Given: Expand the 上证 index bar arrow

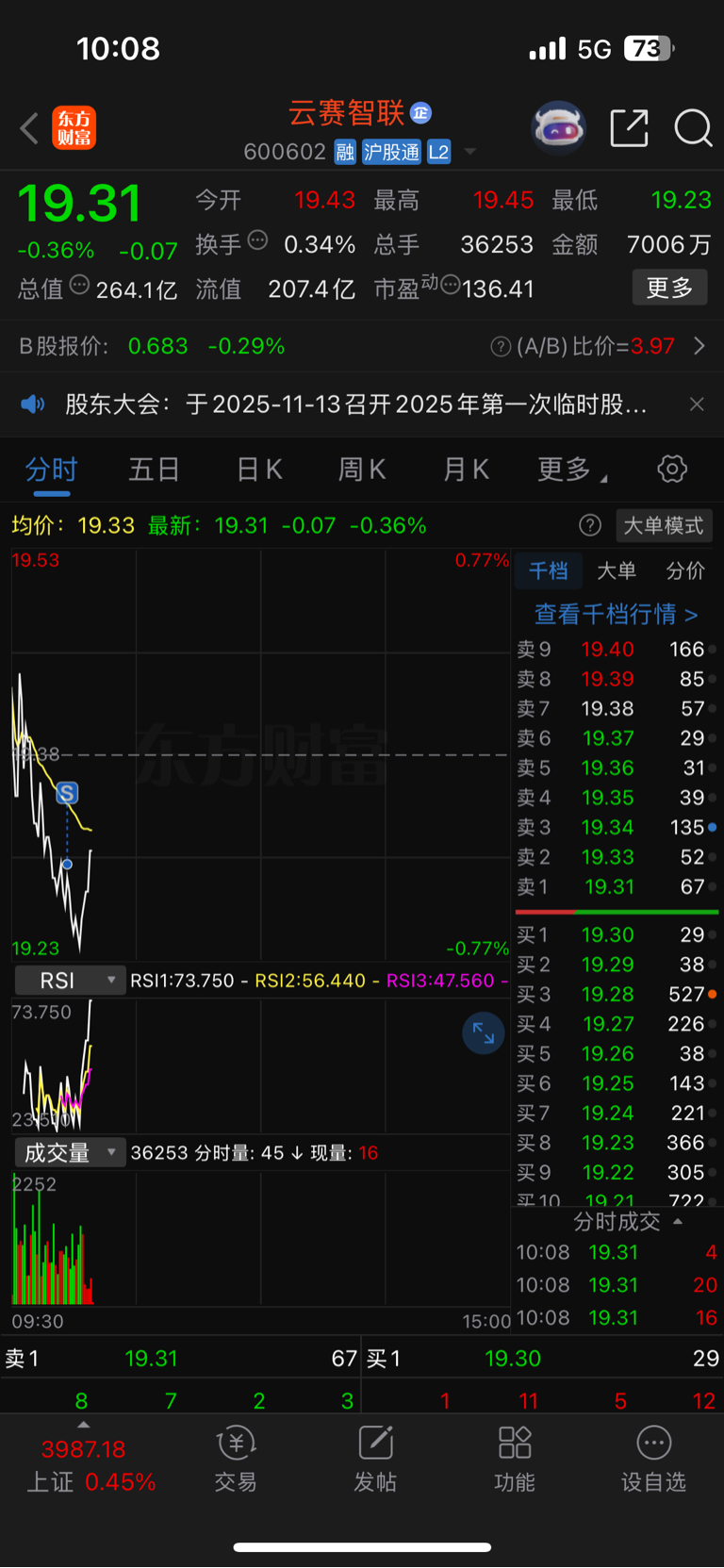Looking at the screenshot, I should pos(83,1425).
